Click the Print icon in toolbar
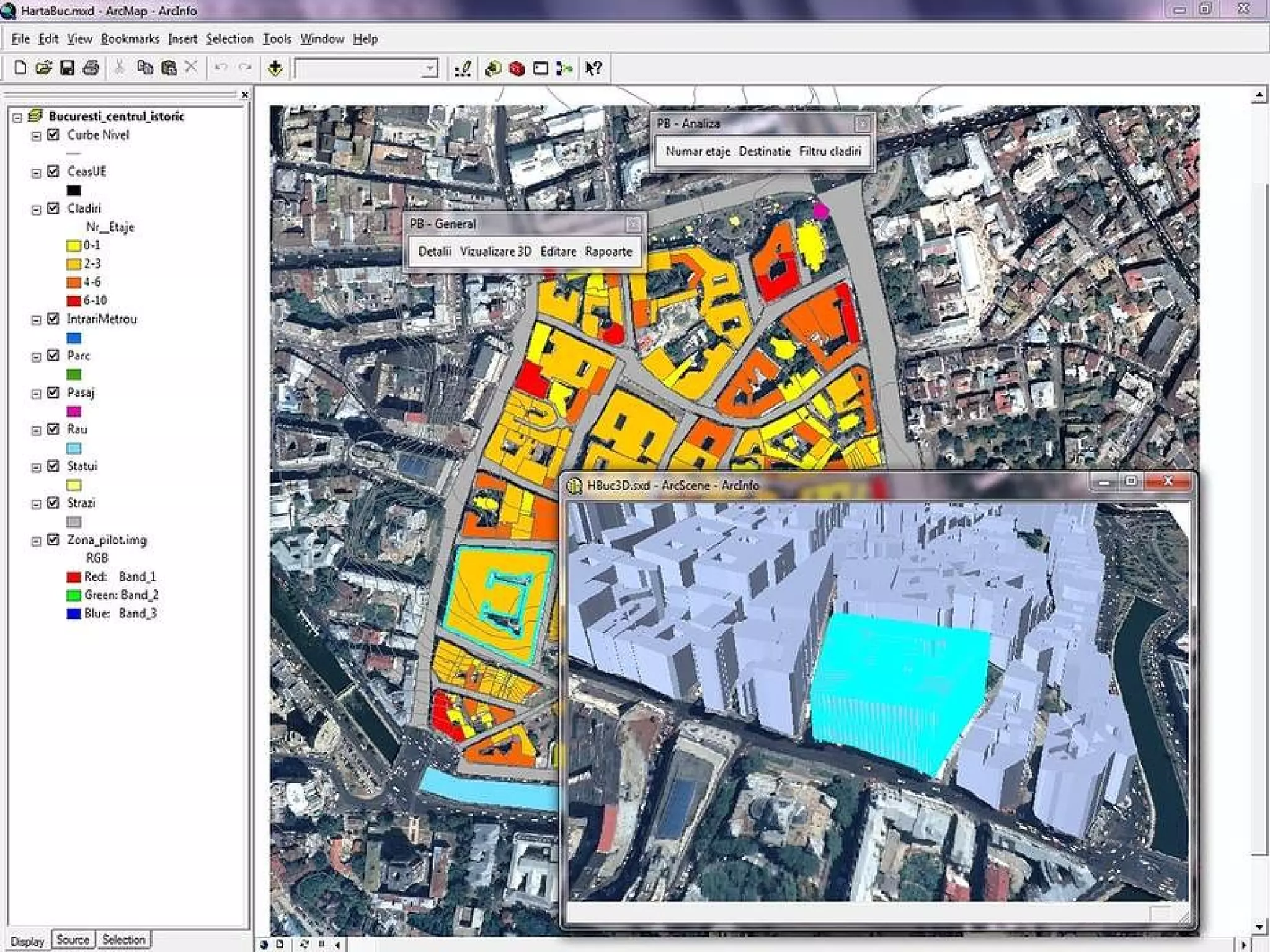This screenshot has height=952, width=1270. (91, 68)
